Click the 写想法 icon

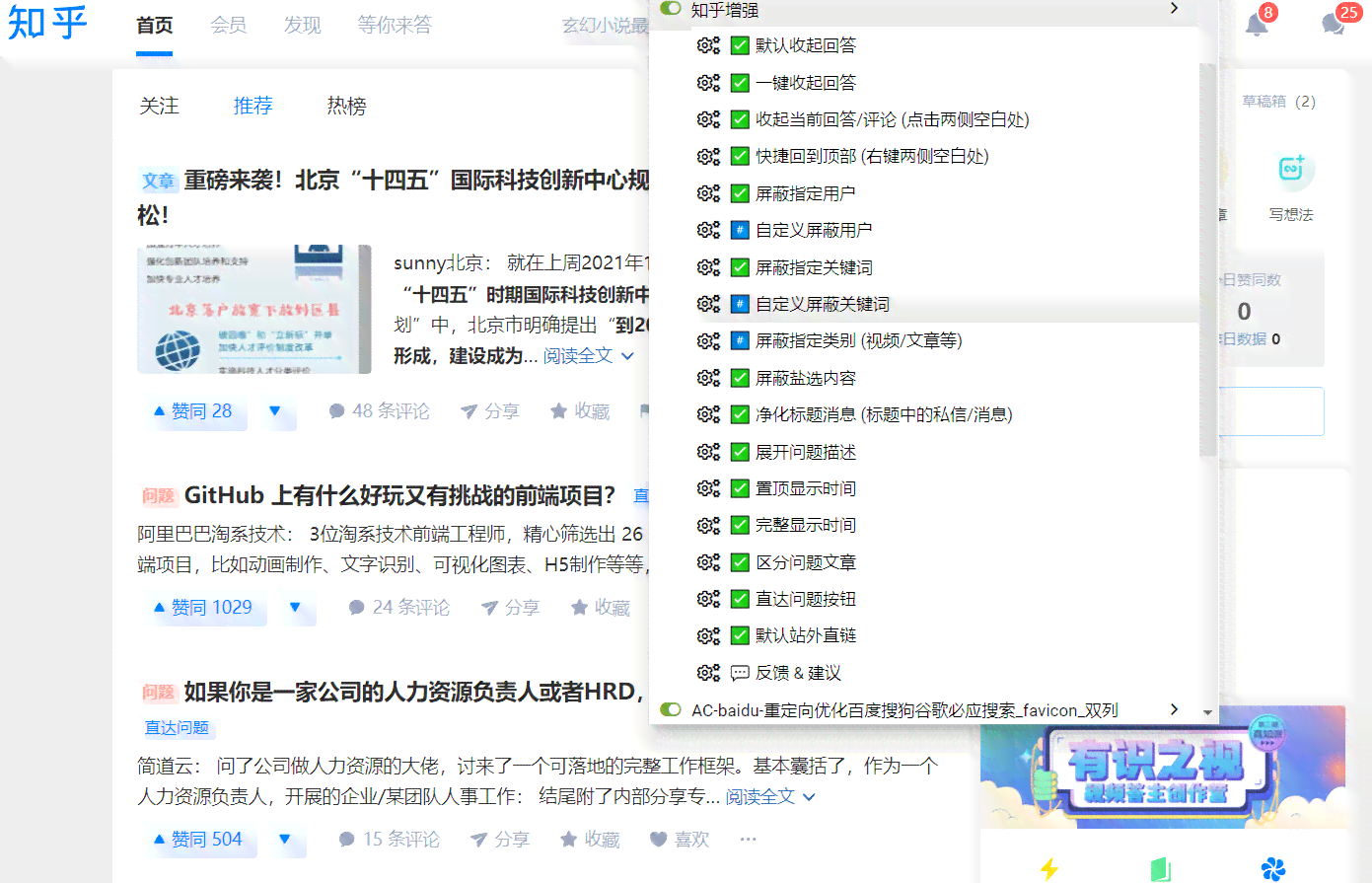(x=1291, y=169)
